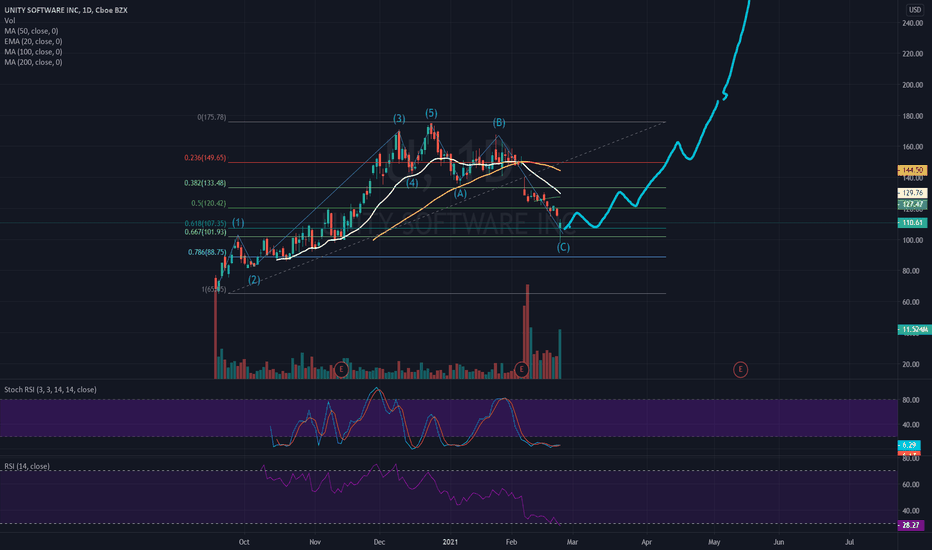Click the 144.50 orange price label
Screen dimensions: 932x550
(x=912, y=170)
